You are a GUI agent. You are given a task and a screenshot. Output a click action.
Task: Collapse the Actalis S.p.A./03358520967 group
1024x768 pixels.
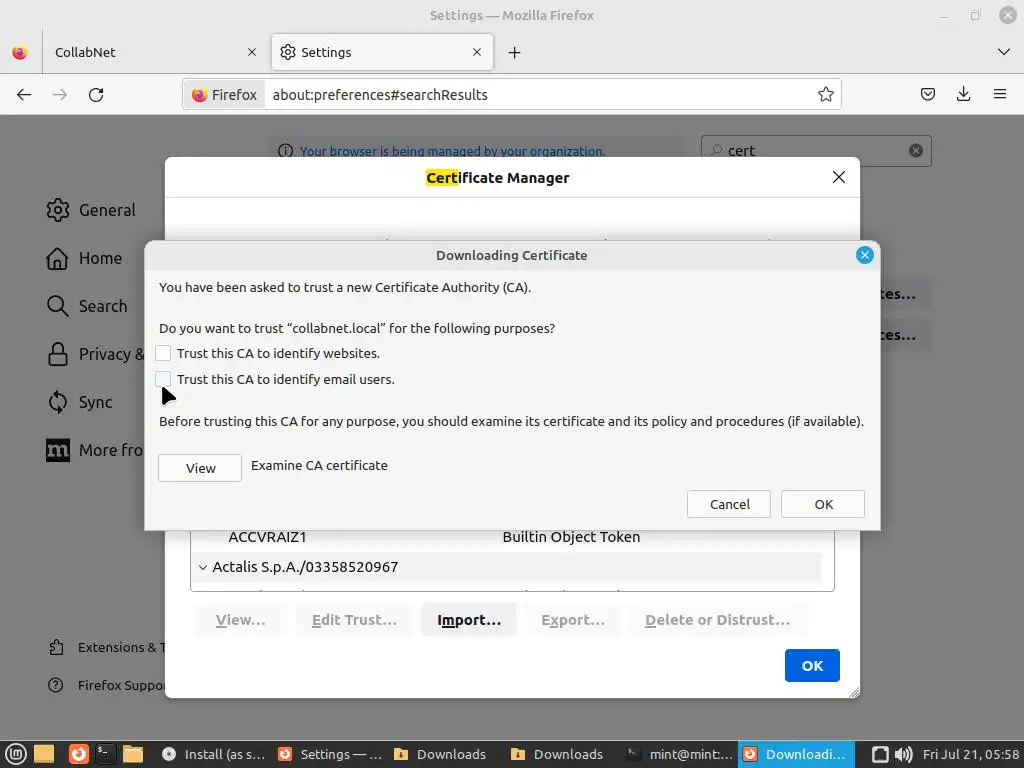[203, 568]
